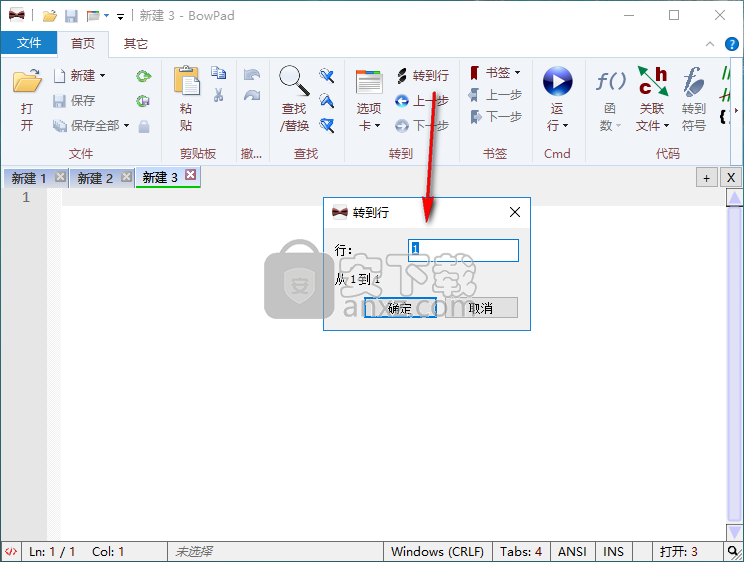Click the Go to Line ribbon button

(x=423, y=75)
